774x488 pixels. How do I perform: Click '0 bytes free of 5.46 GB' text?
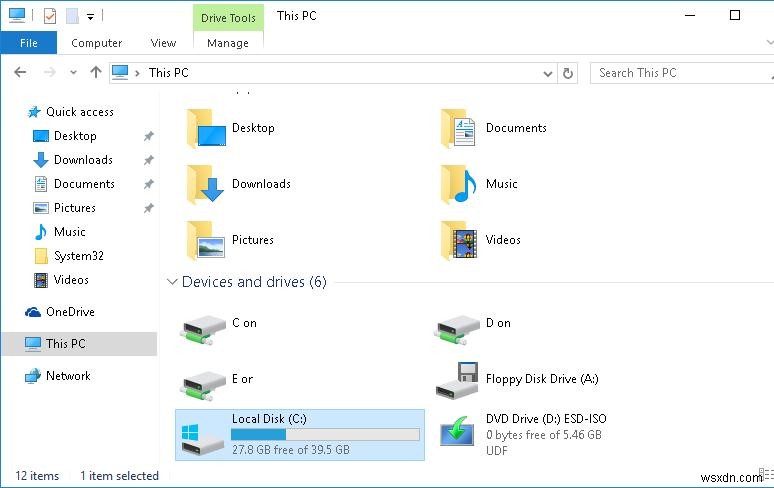543,435
